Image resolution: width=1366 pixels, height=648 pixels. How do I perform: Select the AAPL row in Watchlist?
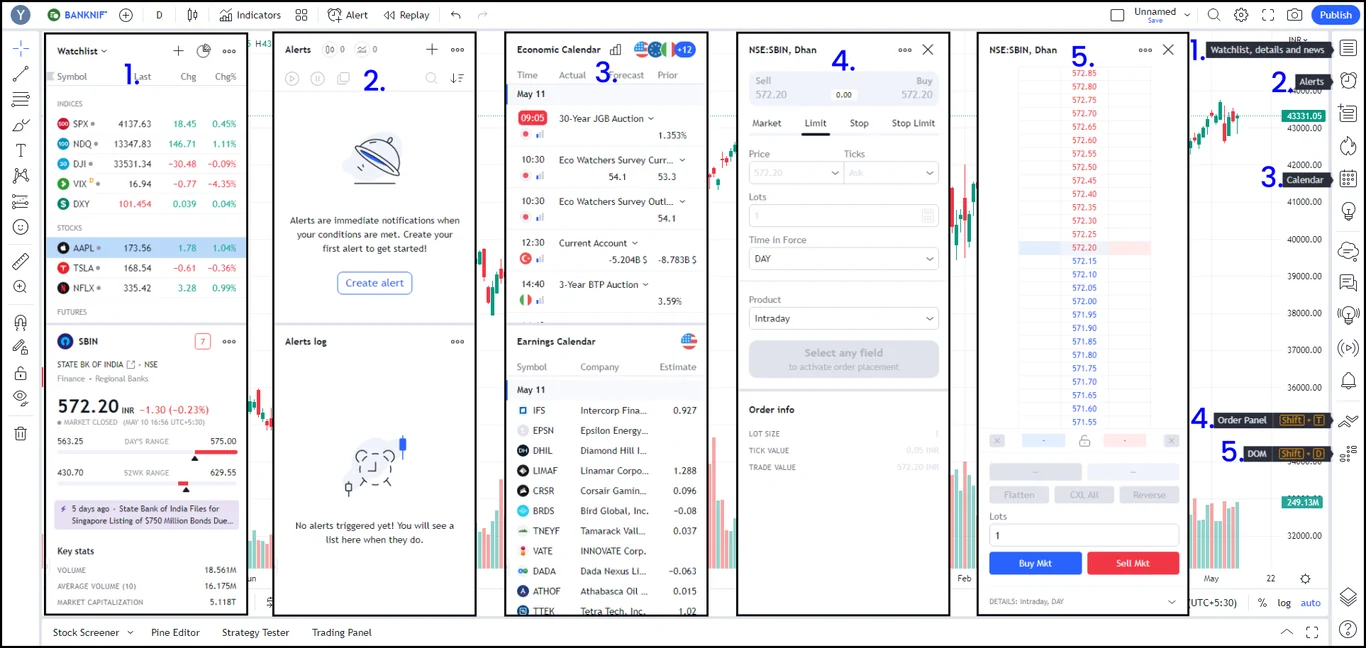point(146,248)
